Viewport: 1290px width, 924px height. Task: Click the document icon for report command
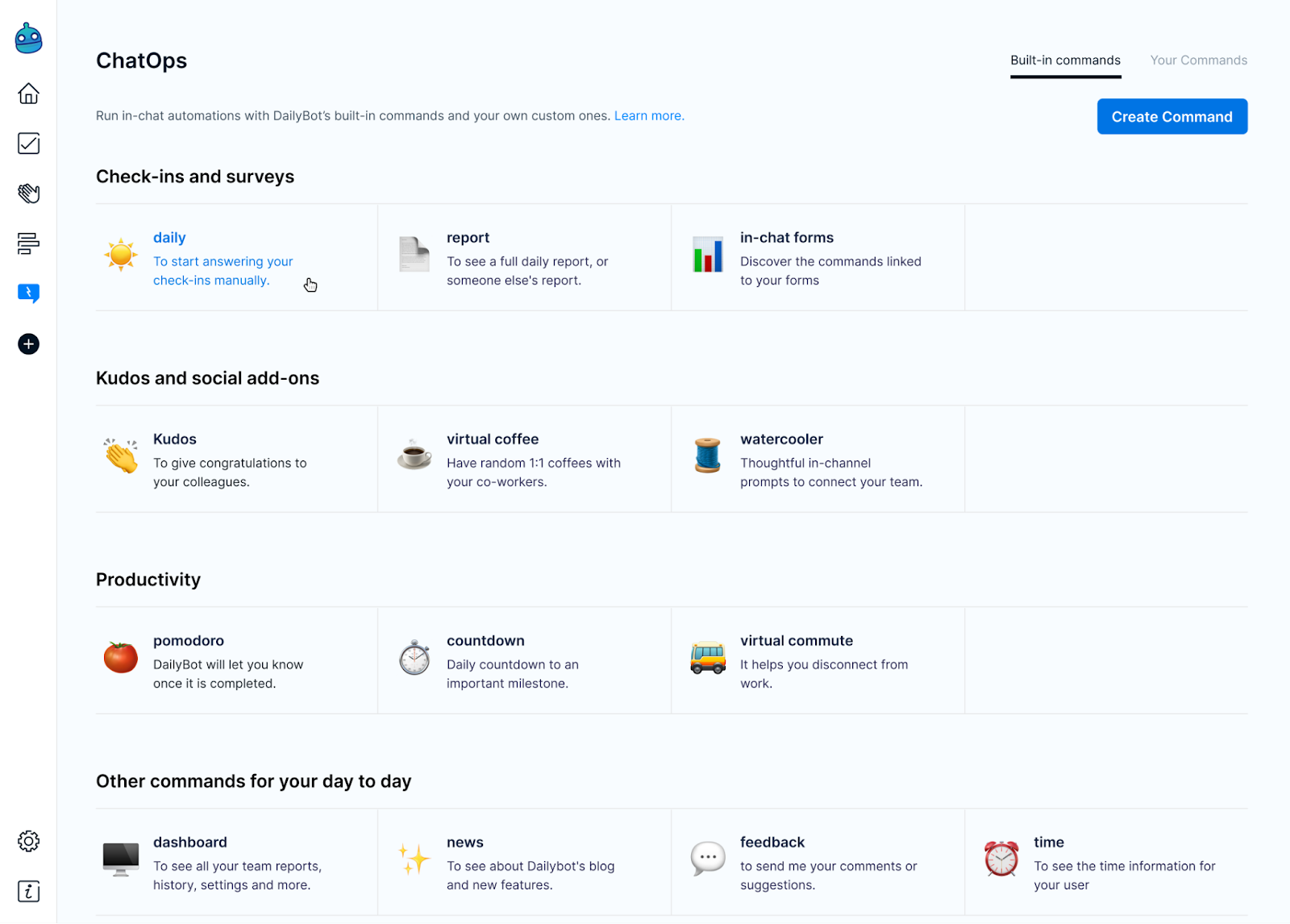[414, 255]
